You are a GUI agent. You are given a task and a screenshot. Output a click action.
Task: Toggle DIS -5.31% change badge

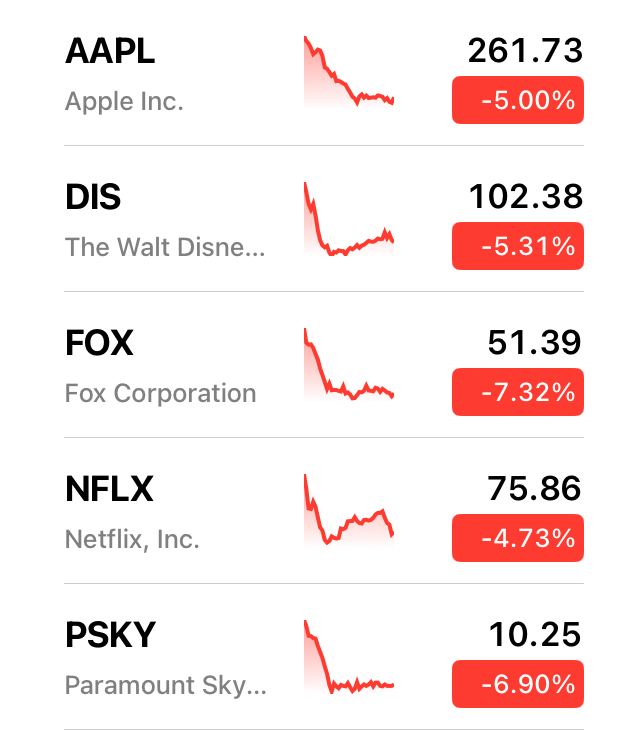coord(517,247)
